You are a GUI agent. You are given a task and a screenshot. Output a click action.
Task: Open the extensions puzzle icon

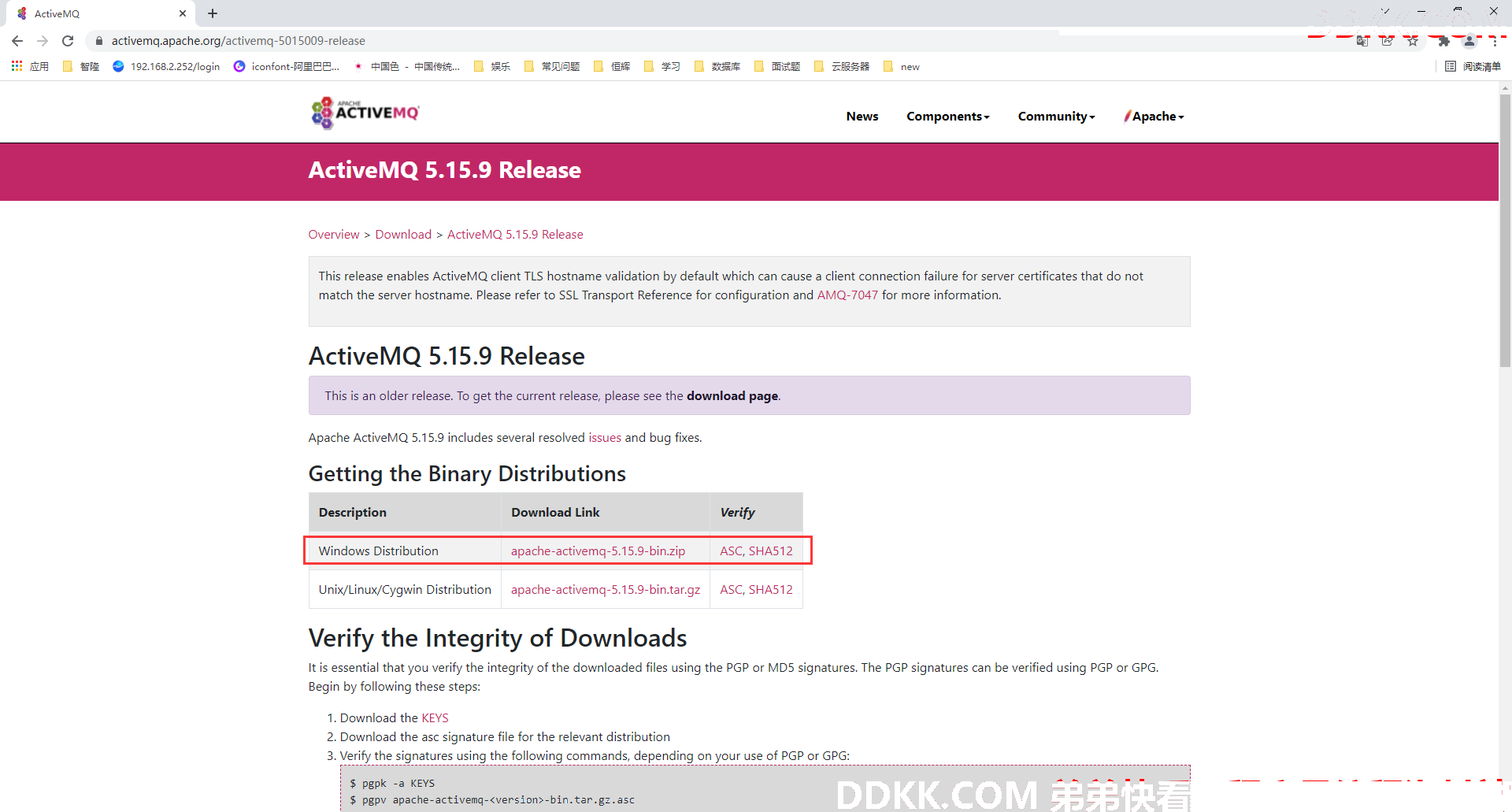pos(1443,41)
